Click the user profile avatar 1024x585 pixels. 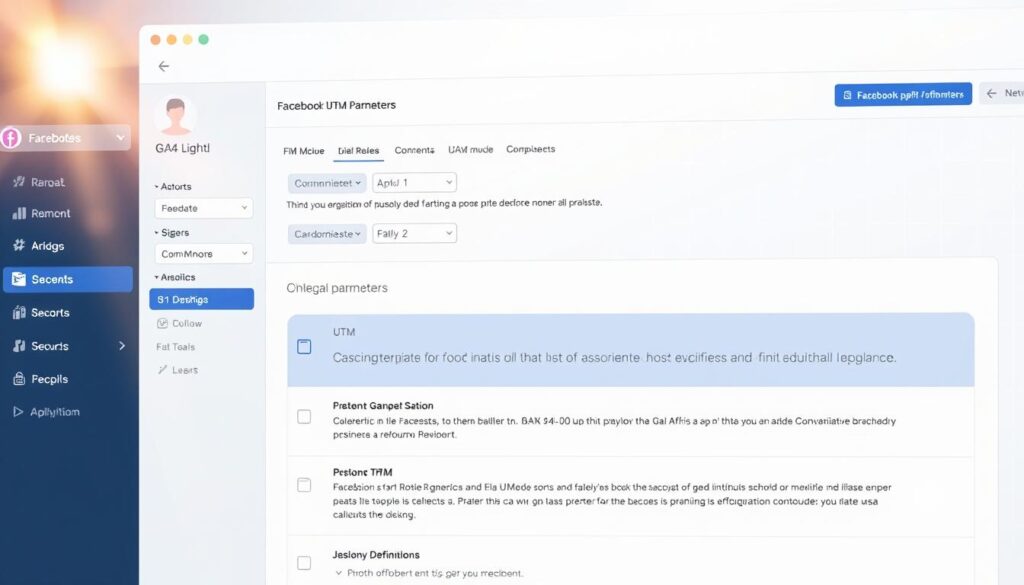177,115
